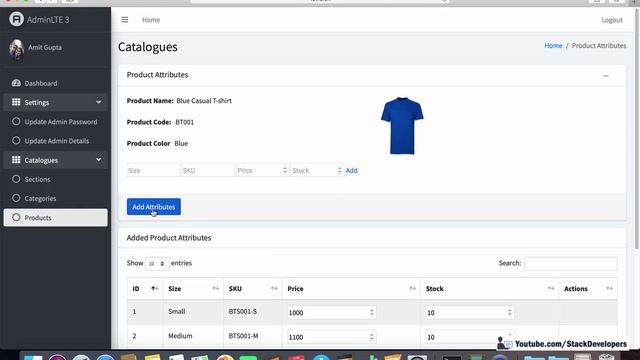The image size is (640, 360).
Task: Sort table by Actions column
Action: coord(588,289)
